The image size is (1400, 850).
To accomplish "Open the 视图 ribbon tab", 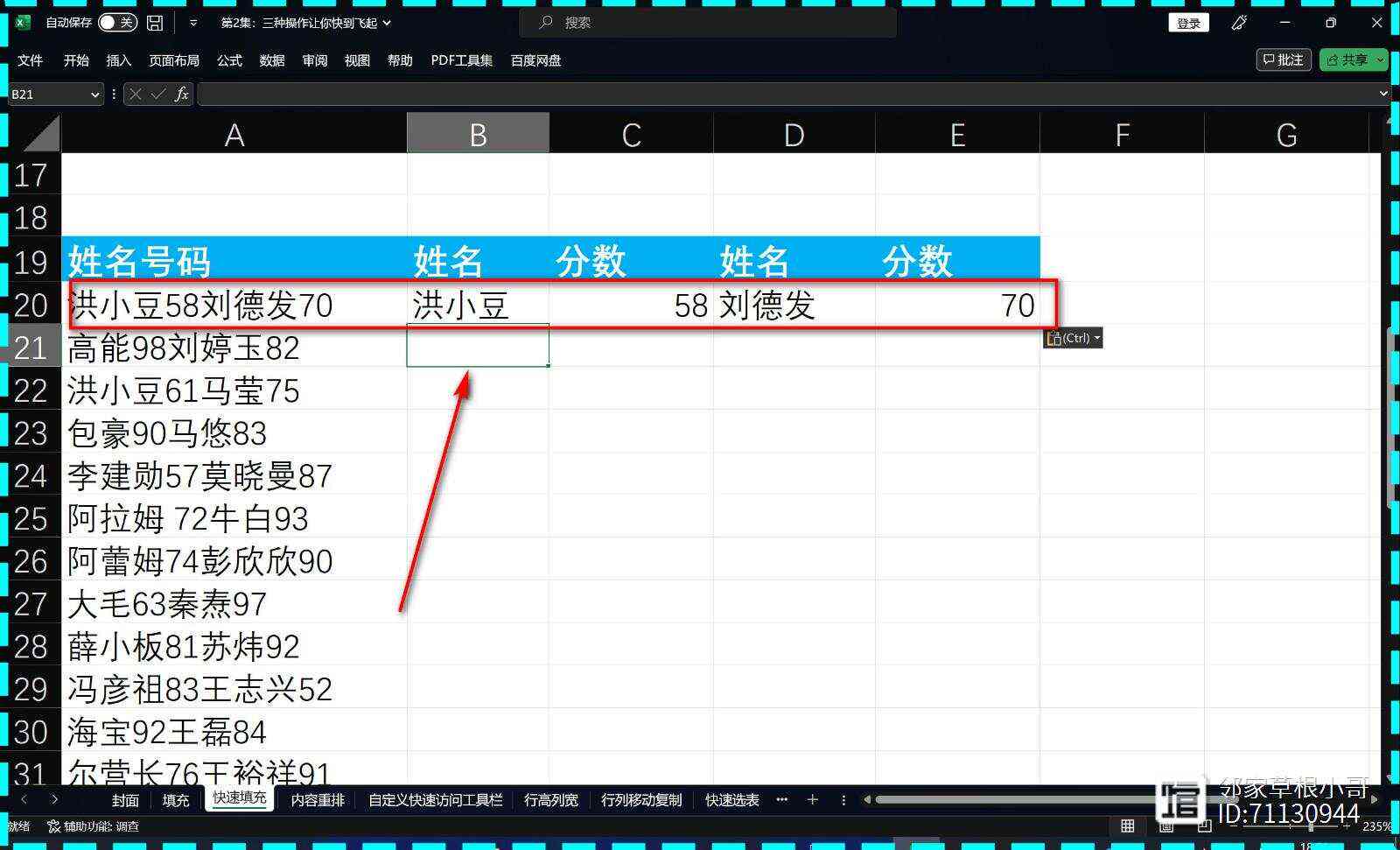I will tap(357, 60).
